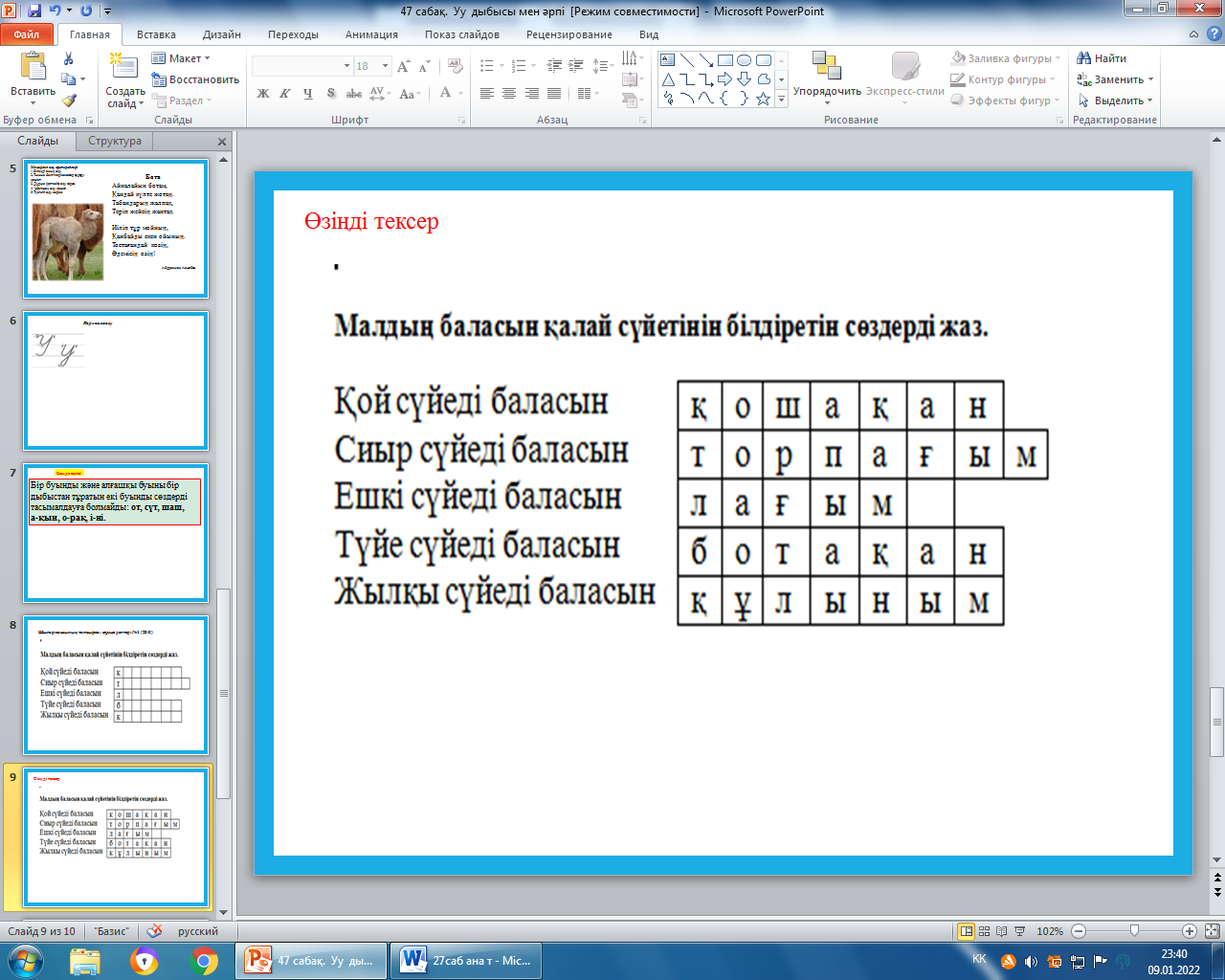Select the Oval shape
This screenshot has width=1225, height=980.
tap(745, 60)
